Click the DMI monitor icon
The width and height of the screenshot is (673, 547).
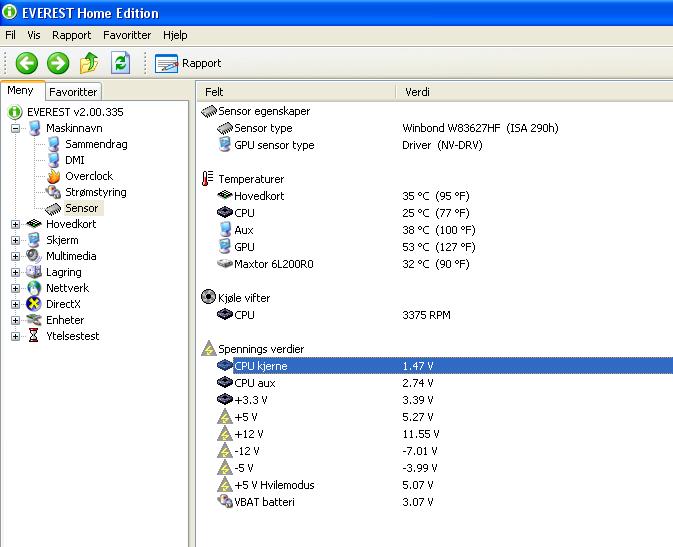[x=54, y=160]
